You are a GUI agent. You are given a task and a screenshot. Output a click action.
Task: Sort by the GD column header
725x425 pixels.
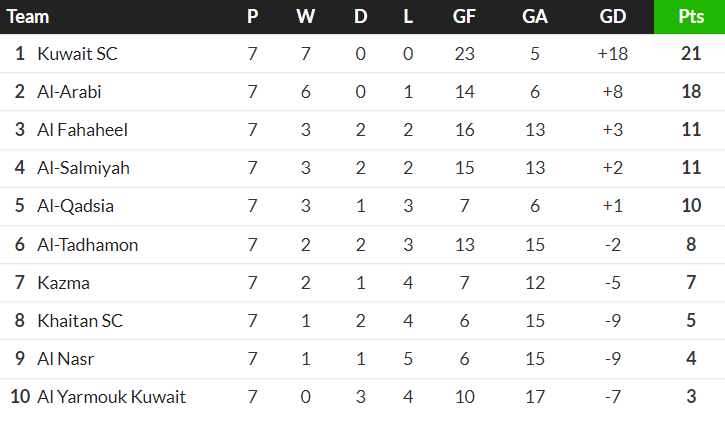612,17
